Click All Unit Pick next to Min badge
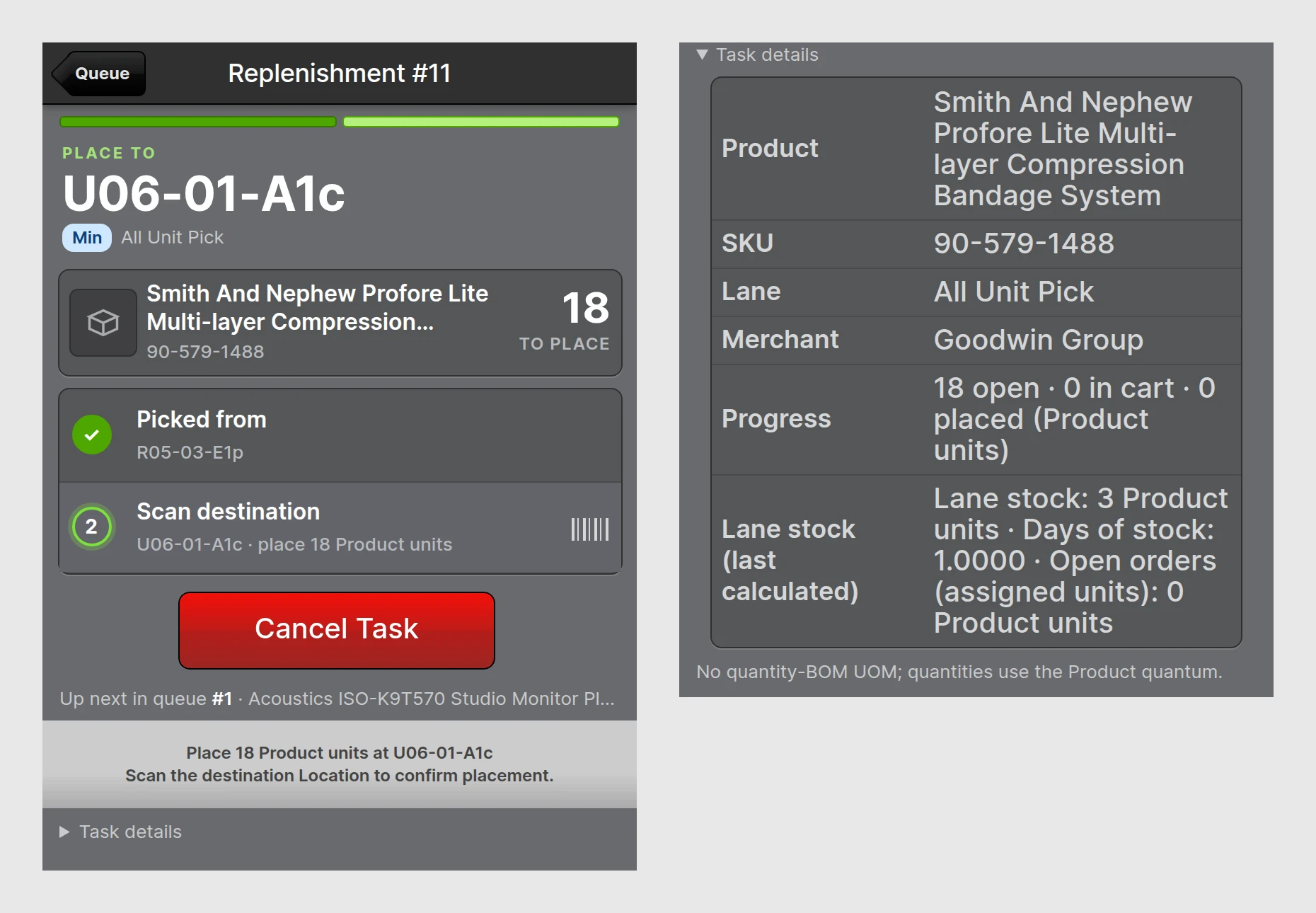 click(172, 238)
